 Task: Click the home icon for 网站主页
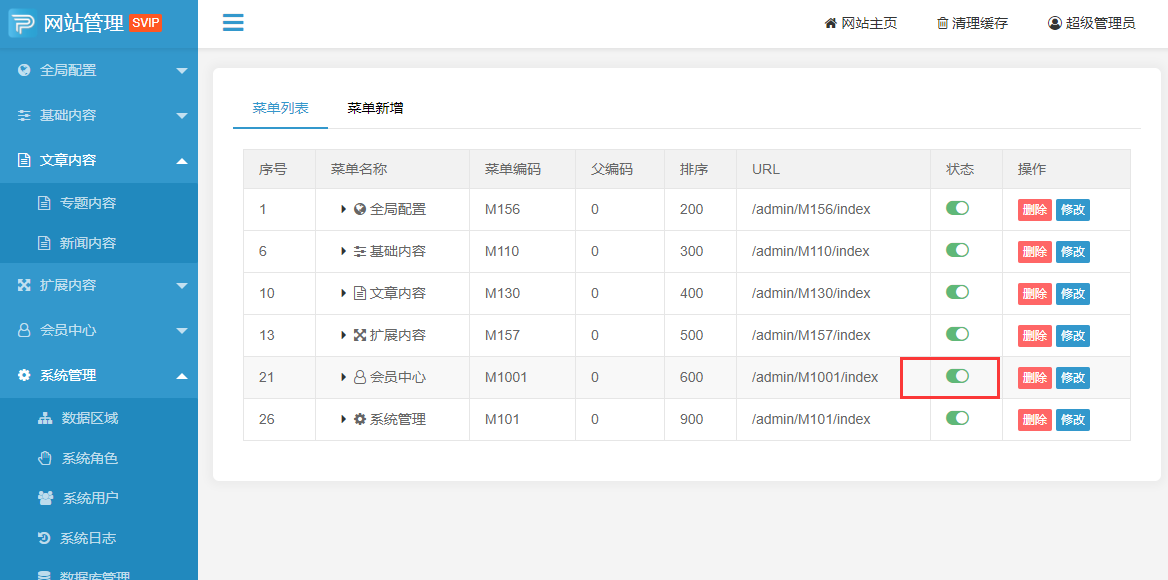[830, 23]
